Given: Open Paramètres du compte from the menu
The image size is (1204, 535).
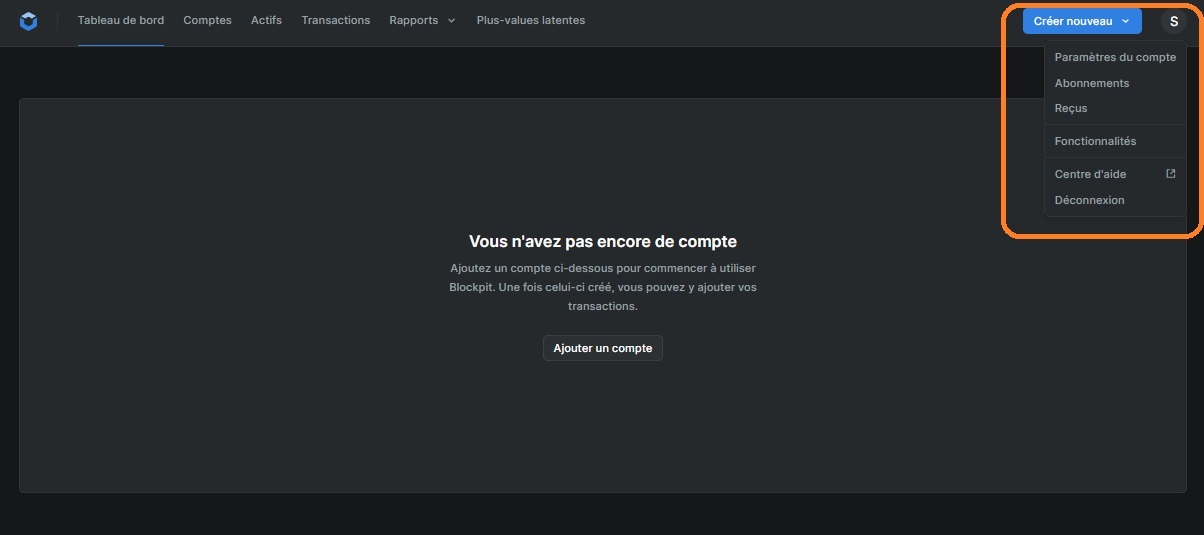Looking at the screenshot, I should pyautogui.click(x=1115, y=58).
